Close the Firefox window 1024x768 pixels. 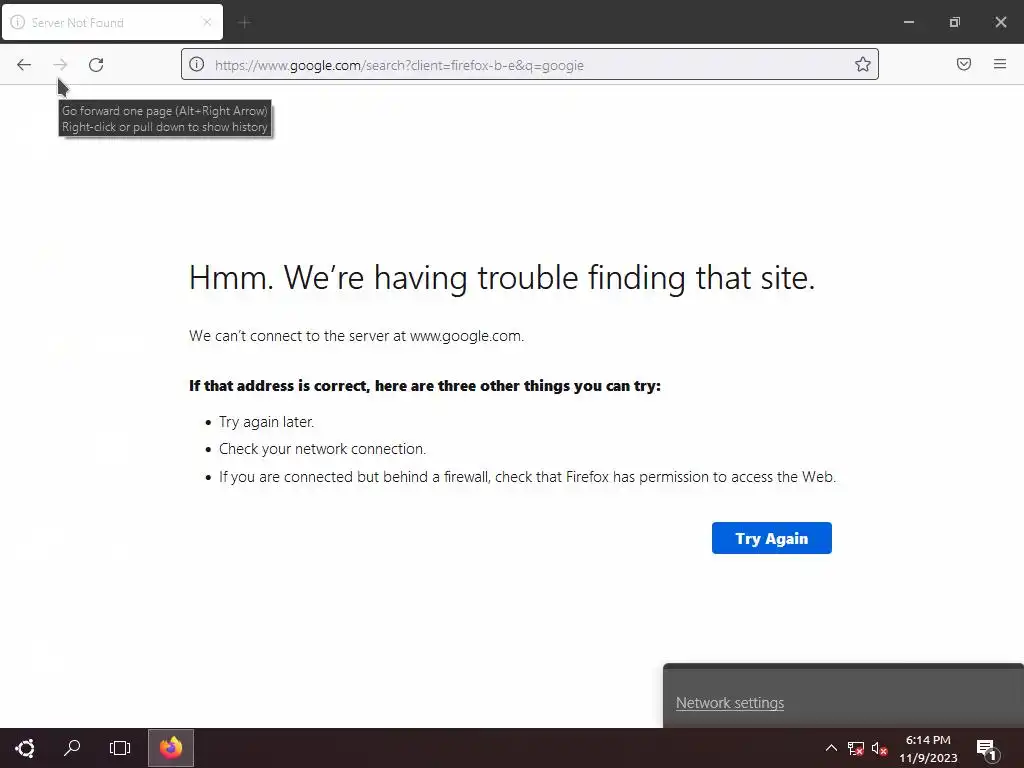[1000, 22]
